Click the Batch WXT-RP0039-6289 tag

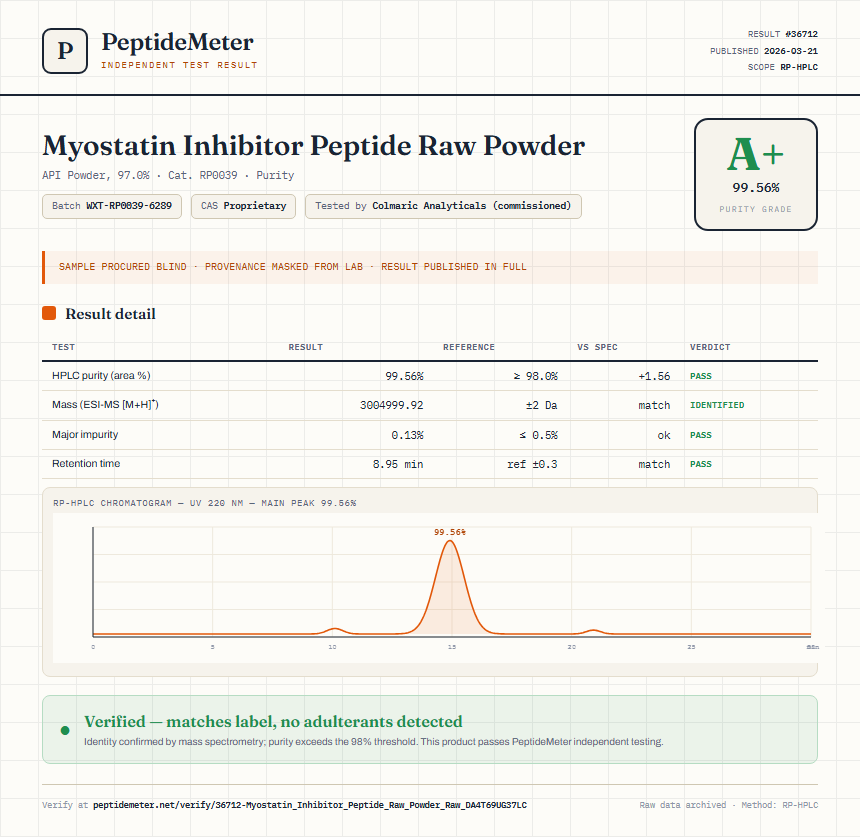(x=112, y=206)
